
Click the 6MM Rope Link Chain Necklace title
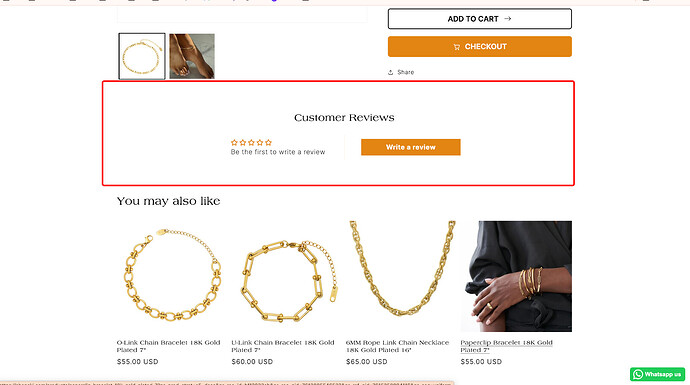(397, 346)
